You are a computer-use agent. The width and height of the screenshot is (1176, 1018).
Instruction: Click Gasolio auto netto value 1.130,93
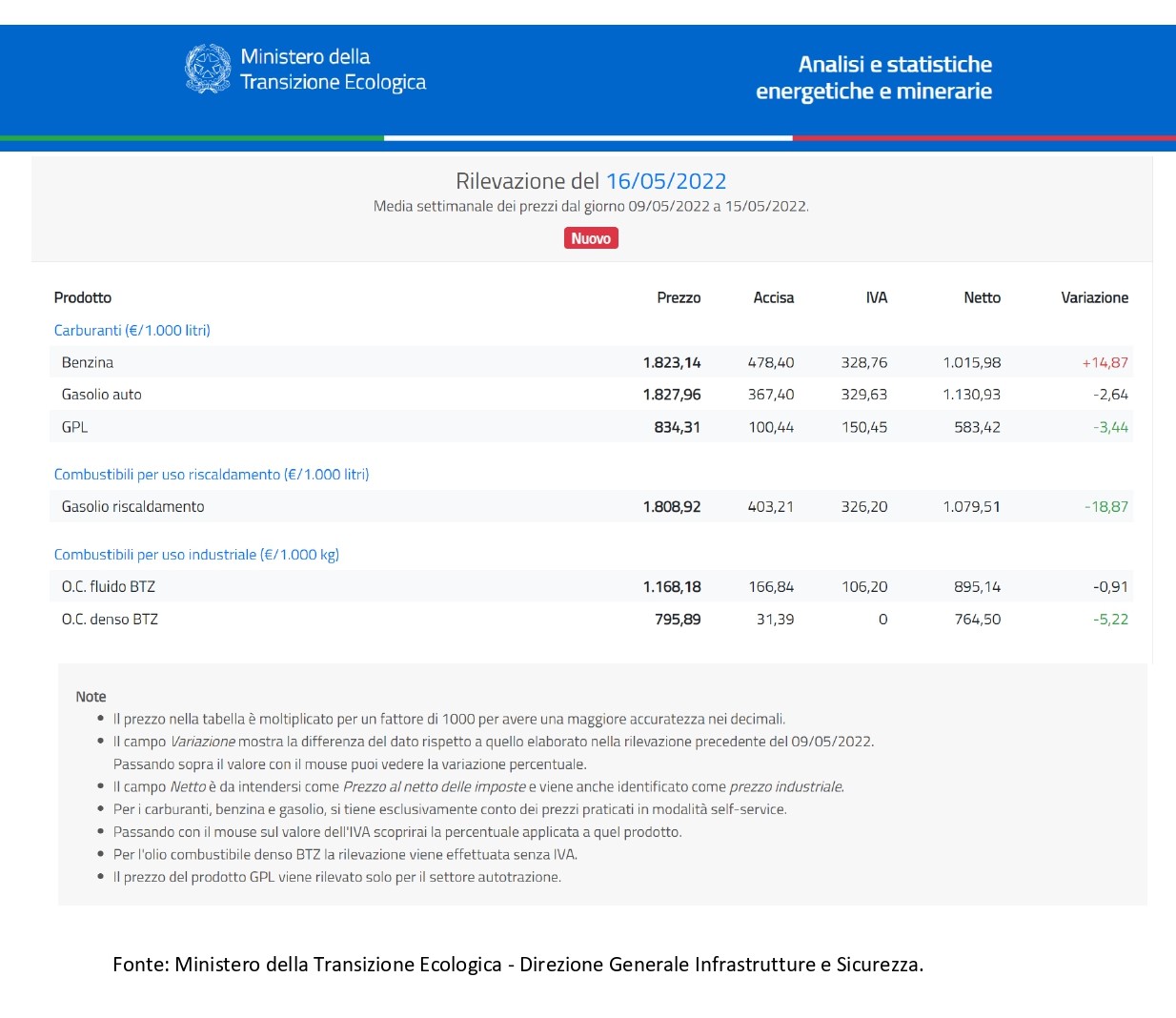[x=972, y=394]
